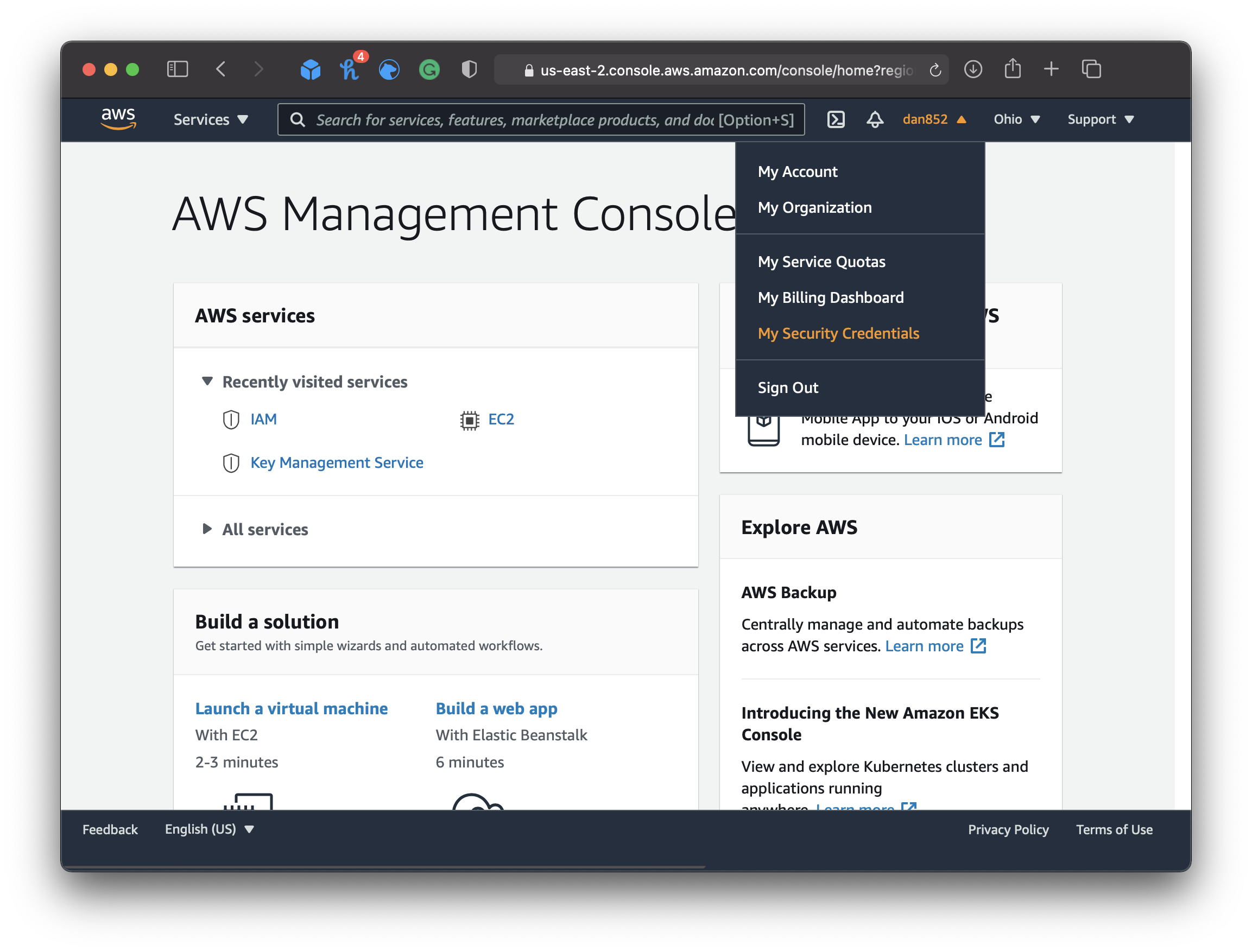Show the tab overview icon
The height and width of the screenshot is (952, 1252).
click(1091, 69)
